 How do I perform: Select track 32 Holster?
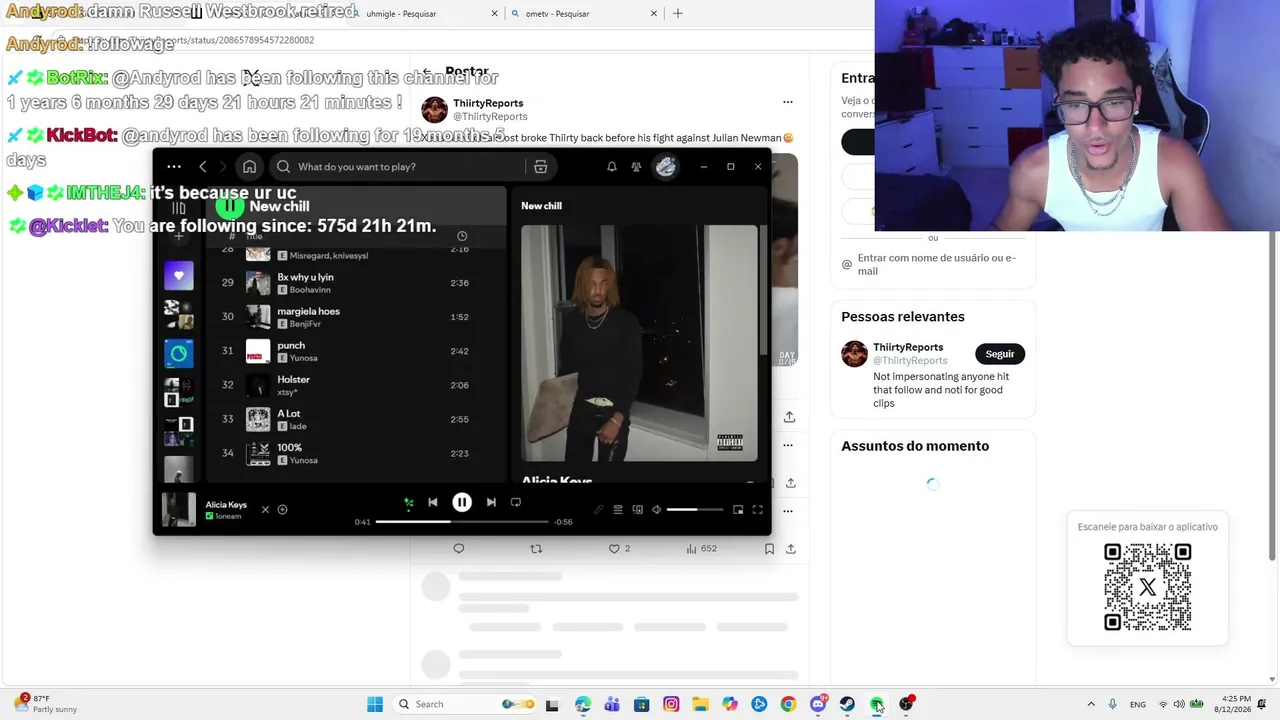[355, 385]
